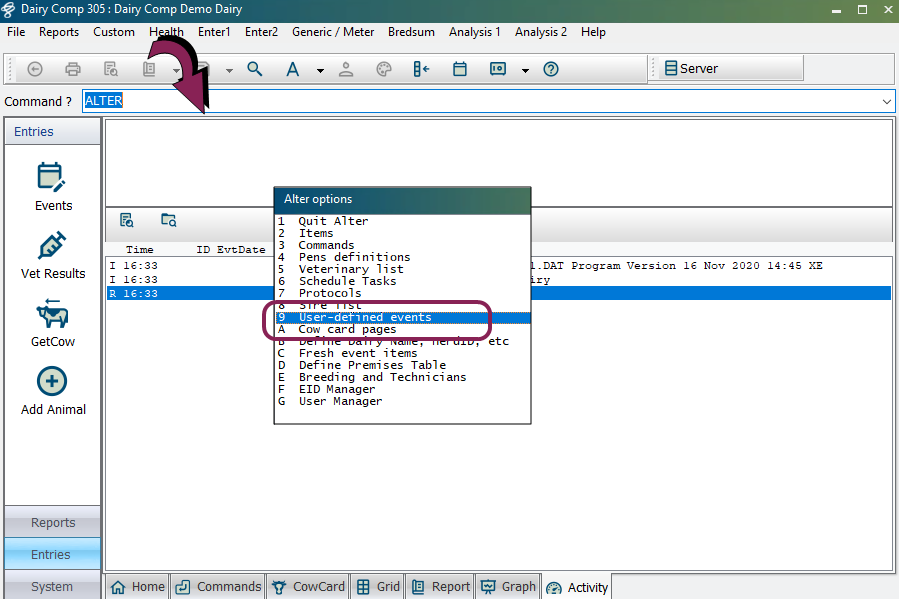
Task: Click the magnifier search toolbar icon
Action: point(255,69)
